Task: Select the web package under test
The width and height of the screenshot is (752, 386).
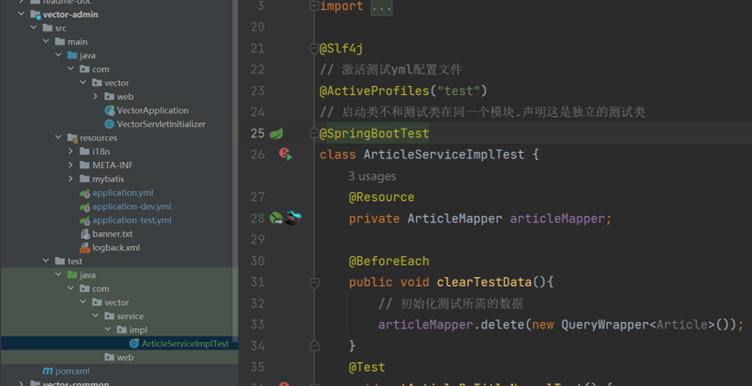Action: [x=125, y=357]
